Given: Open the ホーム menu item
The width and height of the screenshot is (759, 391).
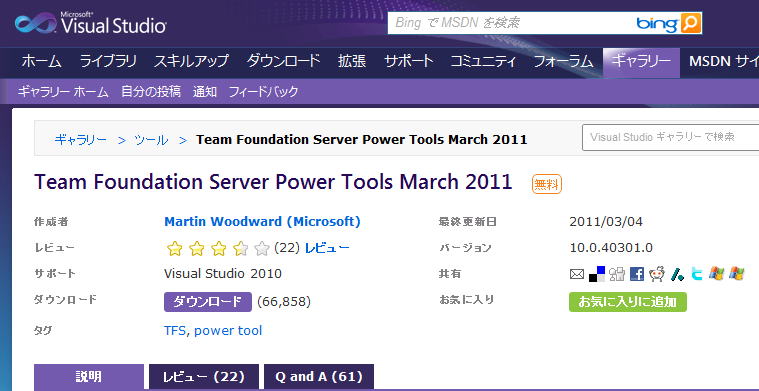Looking at the screenshot, I should pyautogui.click(x=42, y=61).
